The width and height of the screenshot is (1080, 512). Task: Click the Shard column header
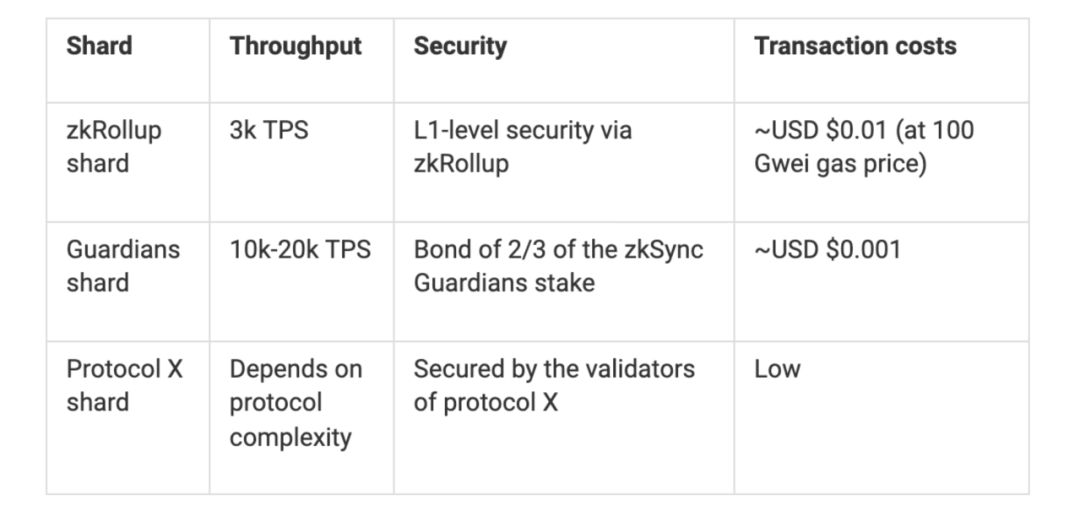[99, 46]
